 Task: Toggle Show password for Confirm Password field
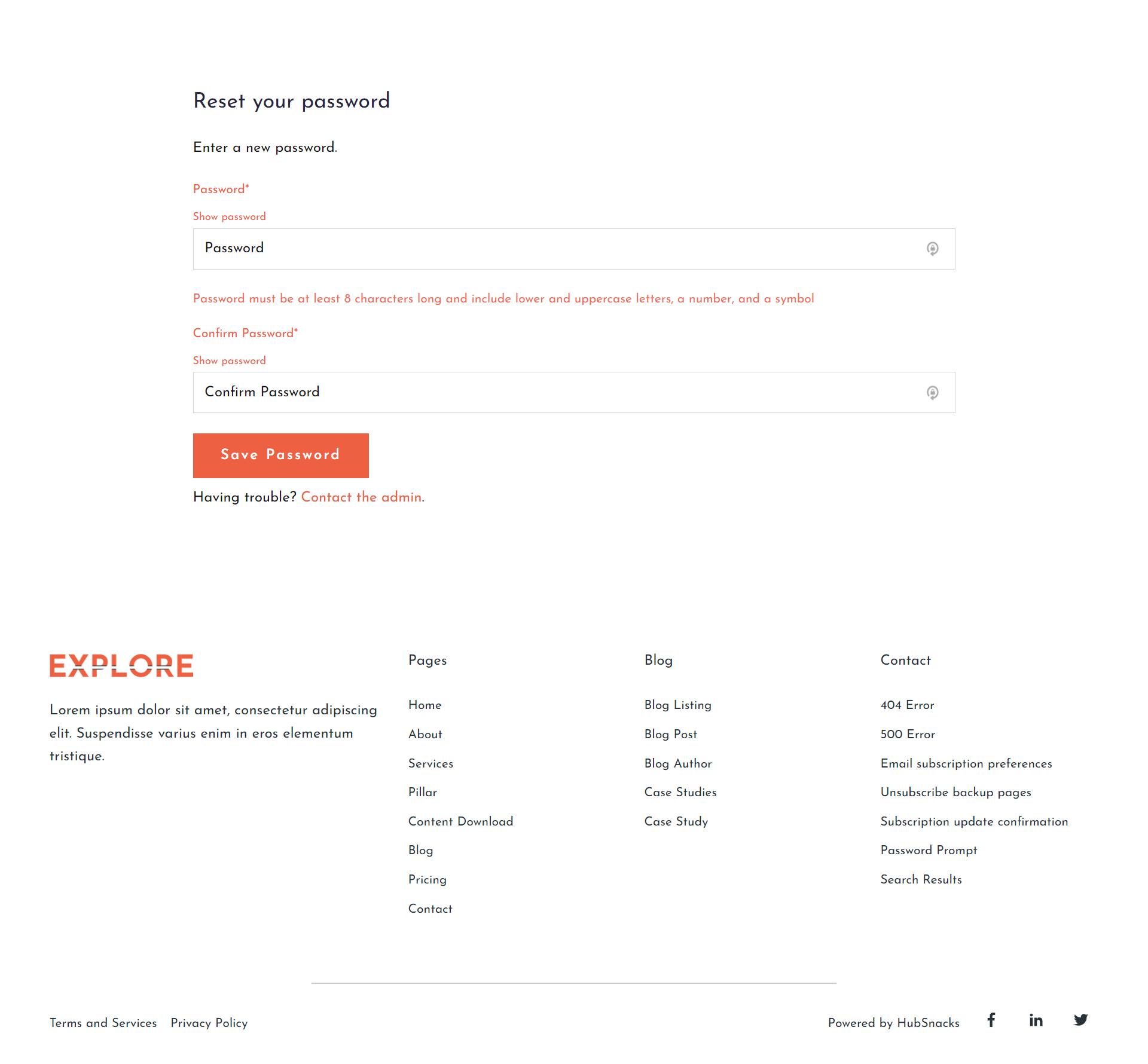pos(229,360)
